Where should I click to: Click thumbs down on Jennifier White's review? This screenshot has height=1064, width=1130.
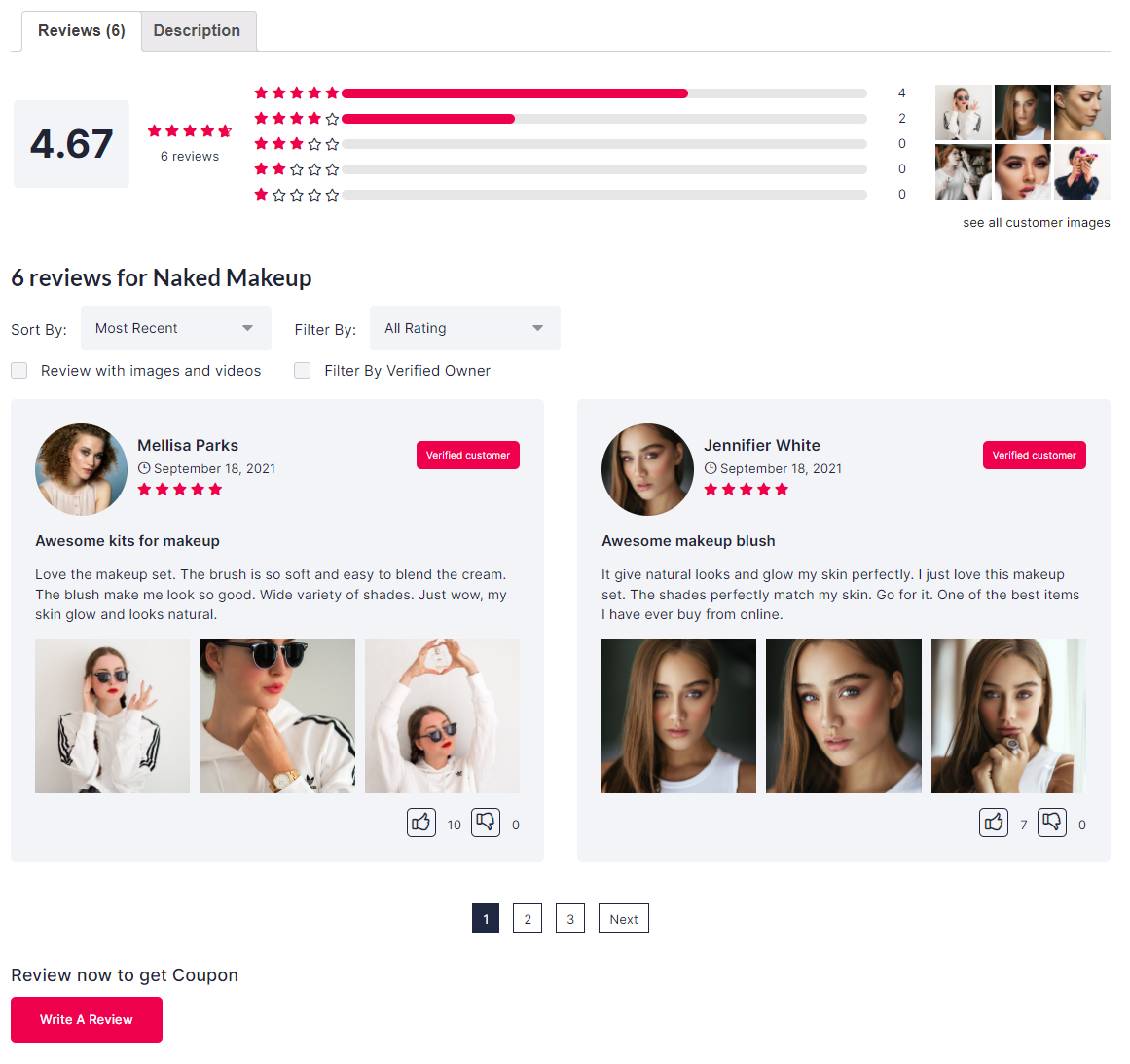point(1051,823)
